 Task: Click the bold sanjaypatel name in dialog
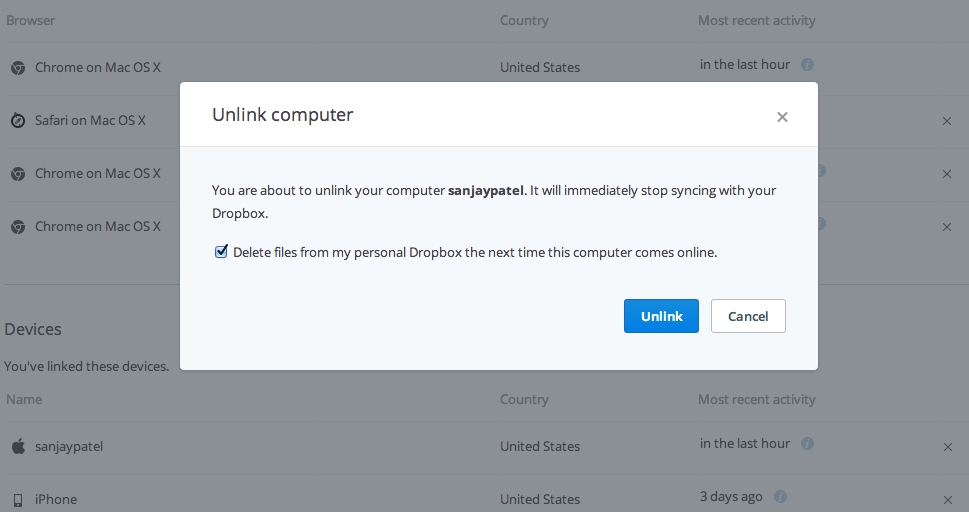(x=486, y=190)
